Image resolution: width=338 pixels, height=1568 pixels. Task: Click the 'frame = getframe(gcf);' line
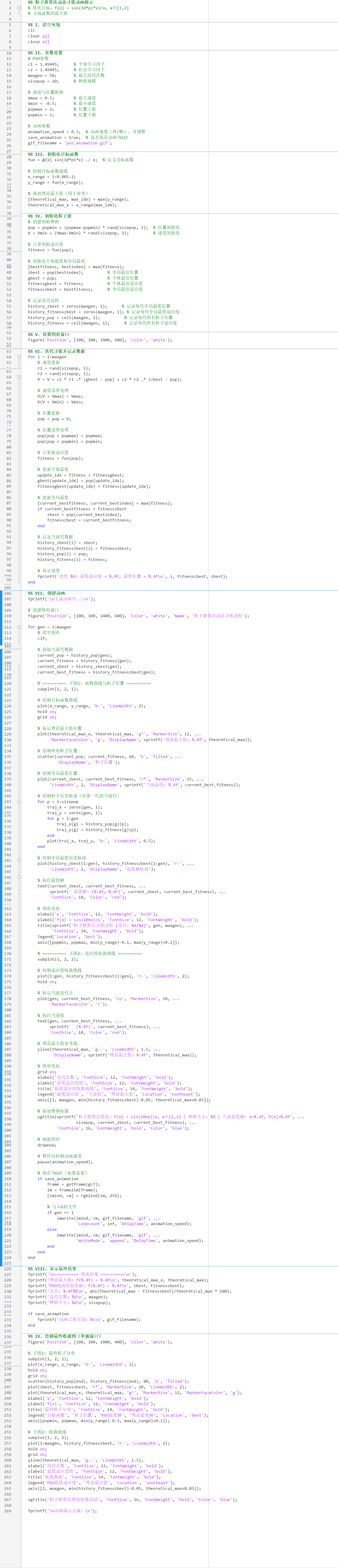tap(74, 1184)
